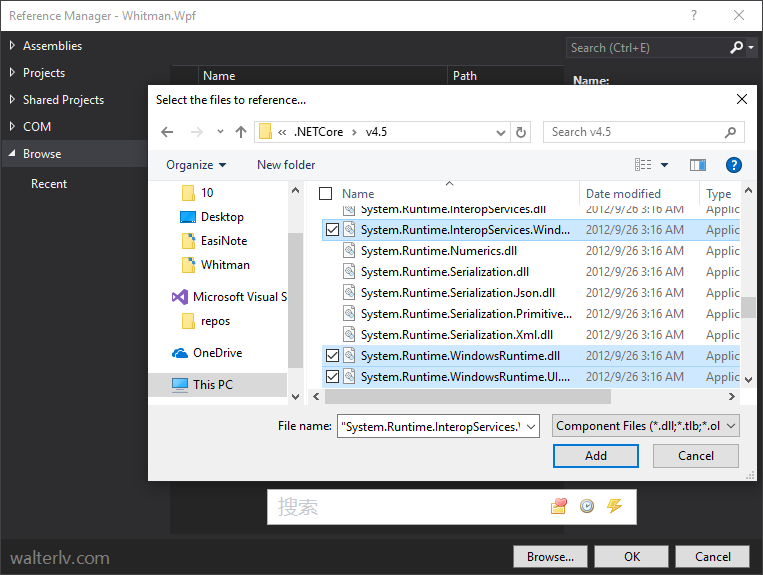
Task: Change view layout icon in file dialog
Action: click(x=643, y=165)
